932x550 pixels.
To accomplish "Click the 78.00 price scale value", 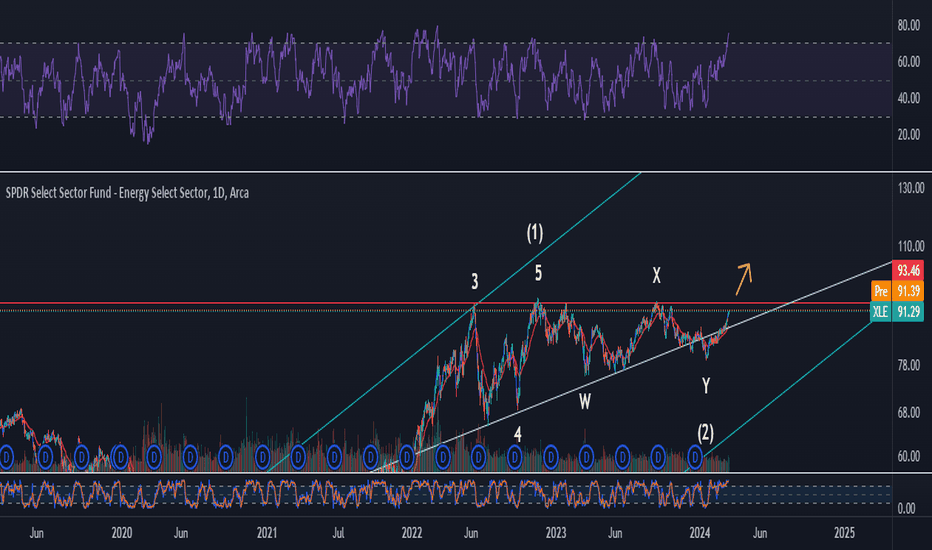I will coord(911,365).
